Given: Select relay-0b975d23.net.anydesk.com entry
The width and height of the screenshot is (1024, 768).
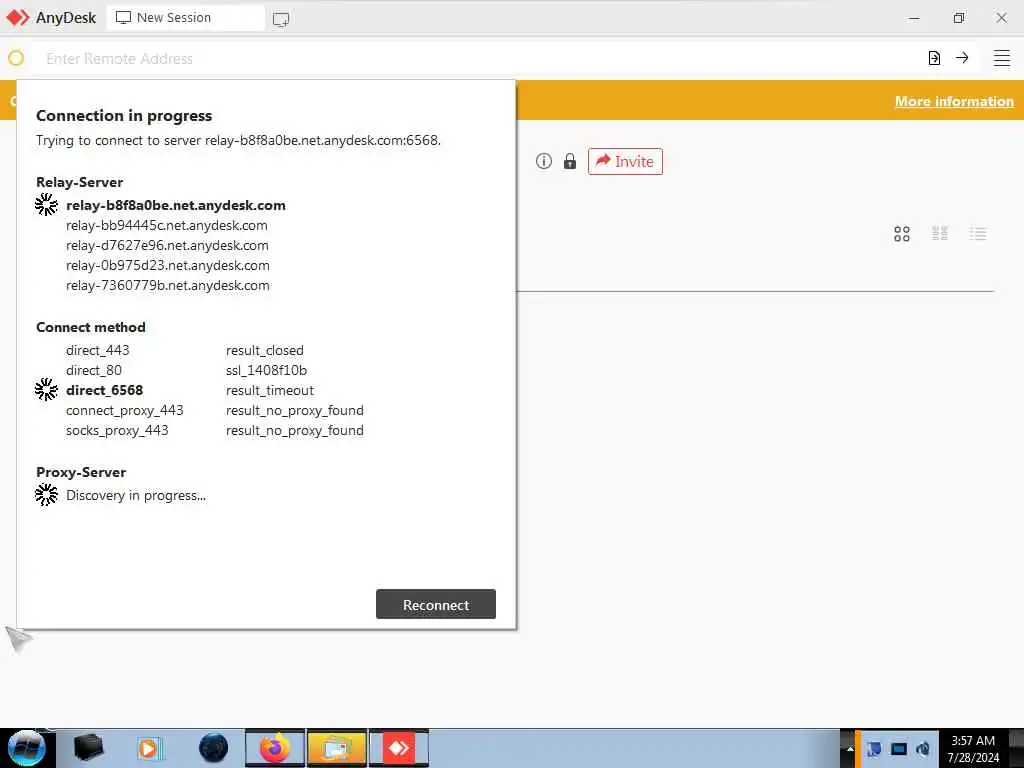Looking at the screenshot, I should point(168,265).
